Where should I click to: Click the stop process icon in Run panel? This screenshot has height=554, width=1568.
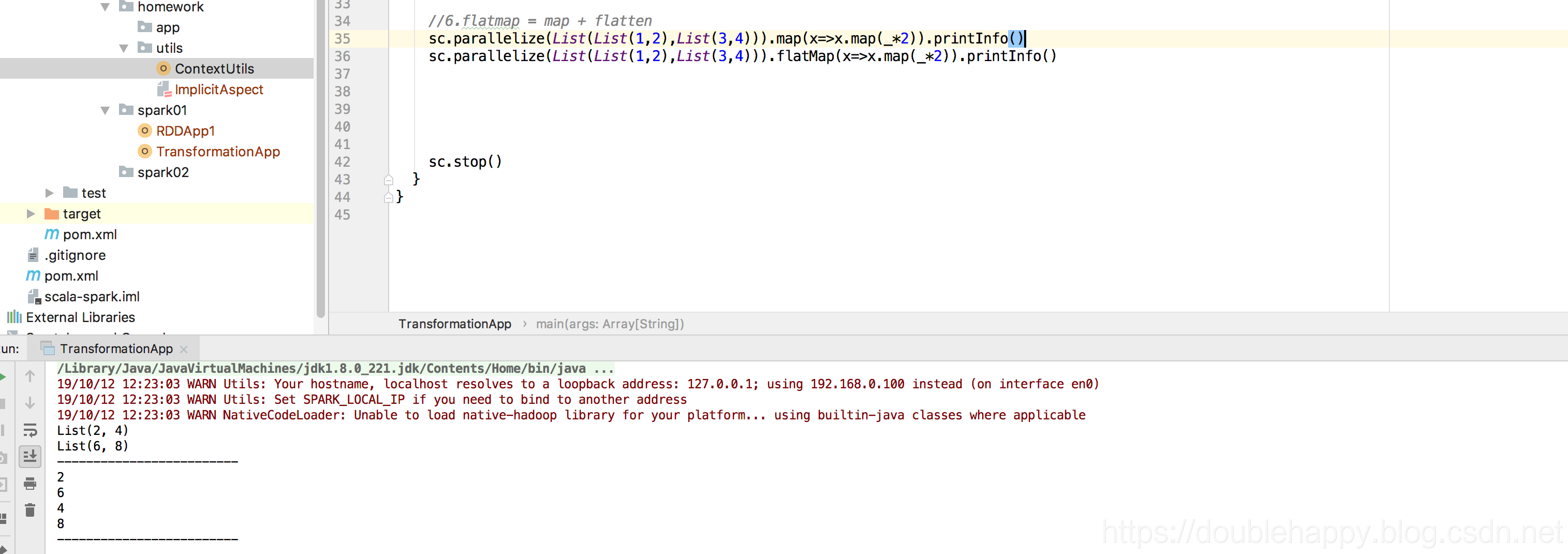click(3, 403)
